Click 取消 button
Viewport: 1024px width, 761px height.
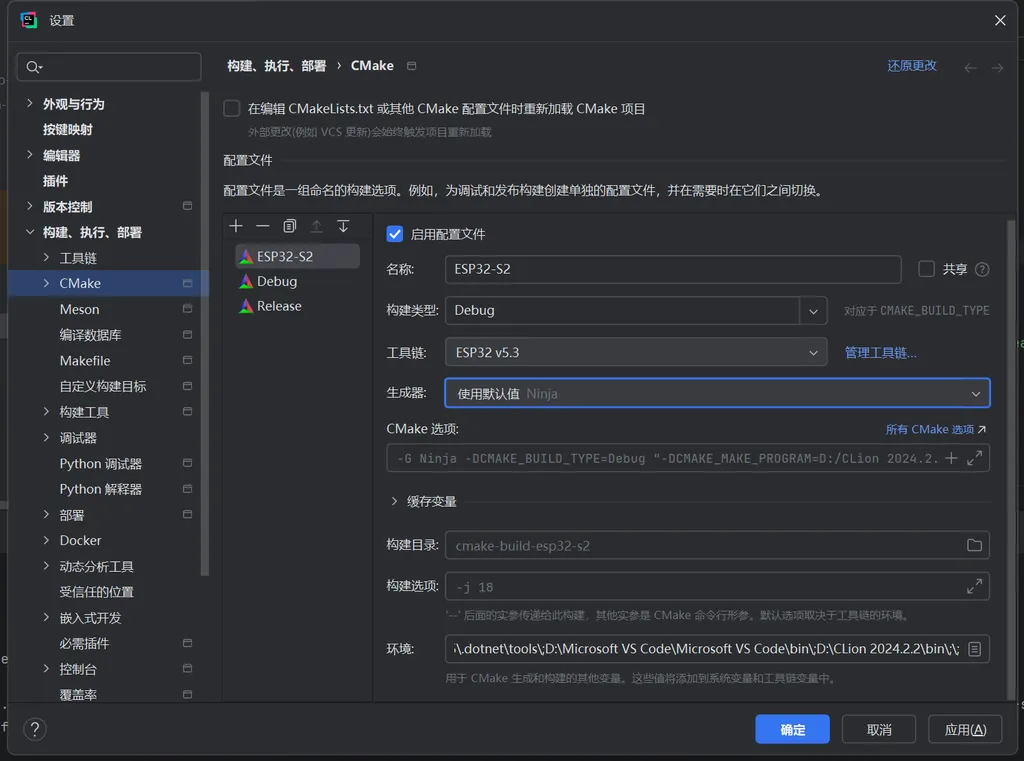[878, 729]
